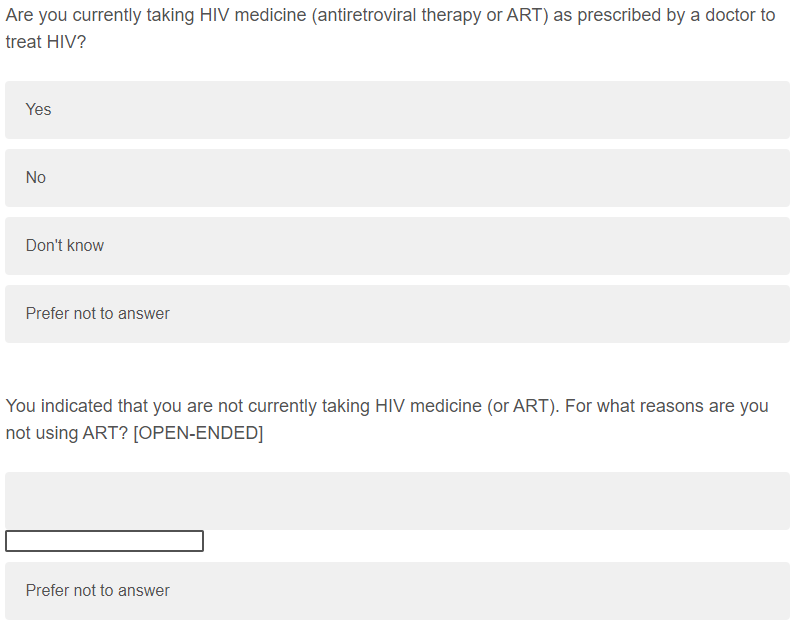Screen dimensions: 799x631
Task: Decline to give reasons for not using ART
Action: [397, 591]
